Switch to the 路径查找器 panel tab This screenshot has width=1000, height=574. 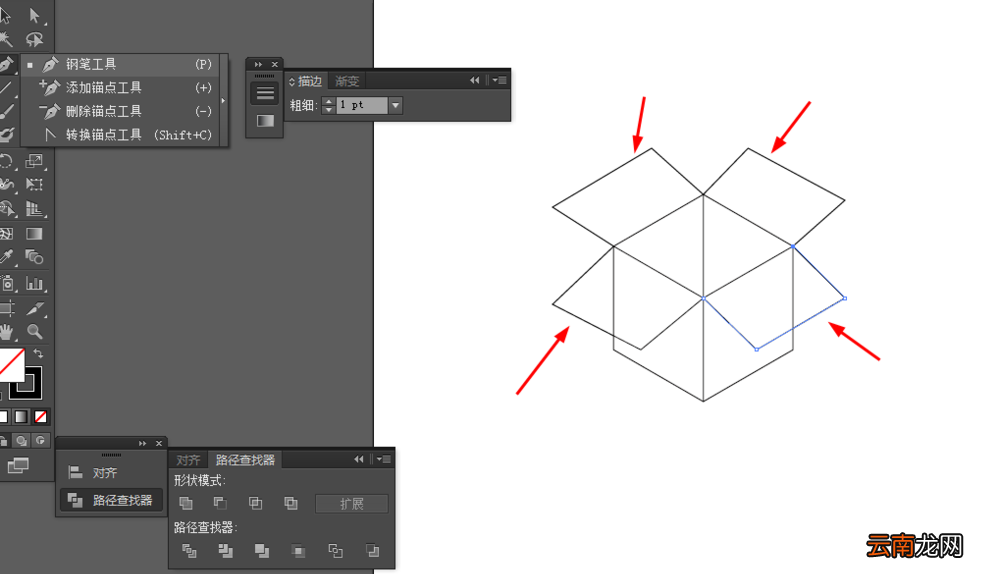tap(245, 460)
